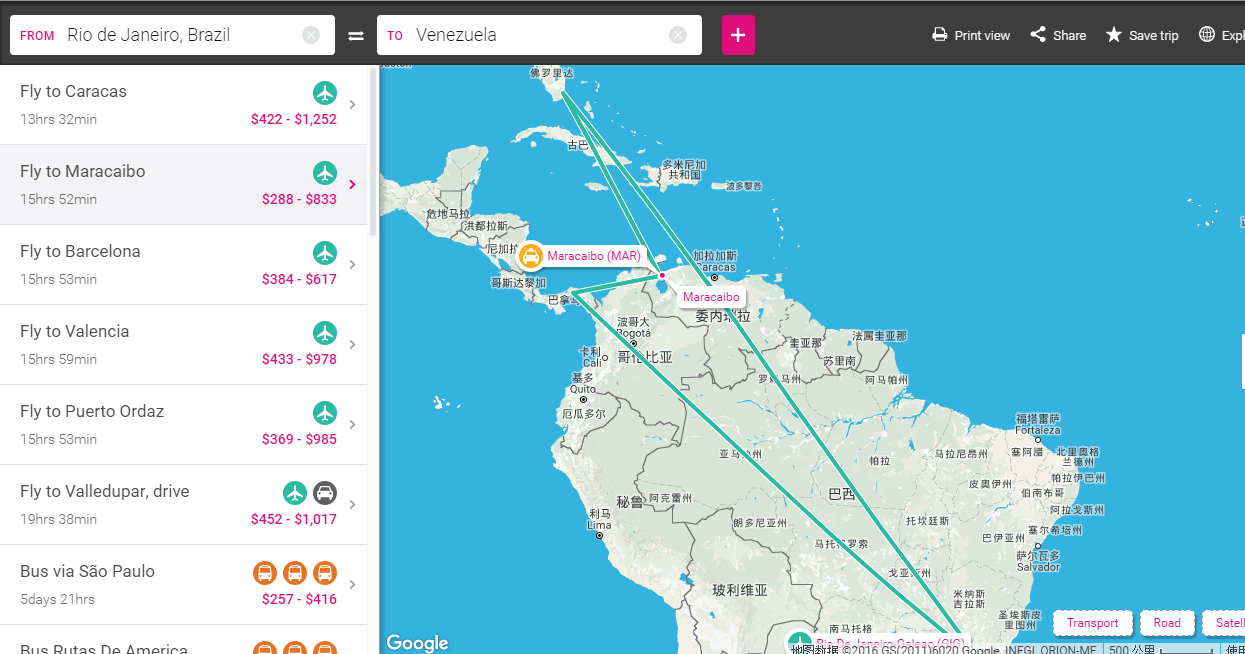
Task: Click duration 13hrs 32min
Action: point(58,119)
